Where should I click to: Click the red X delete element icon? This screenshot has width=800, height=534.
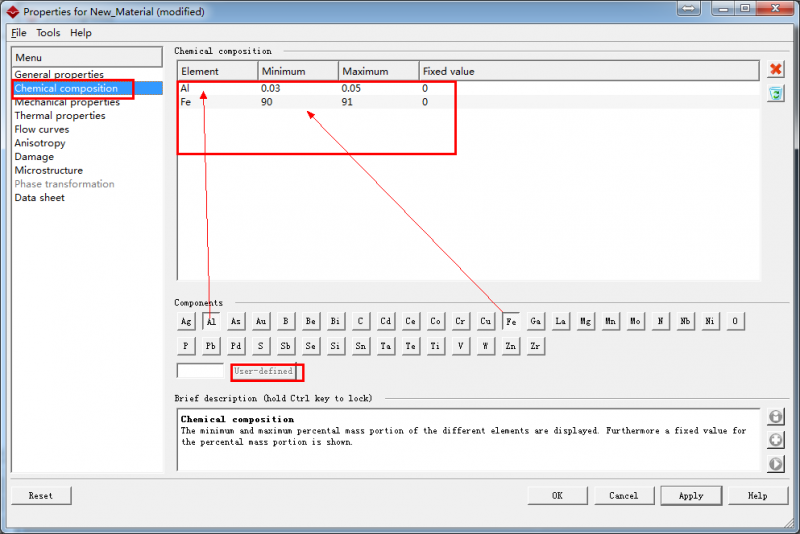pyautogui.click(x=776, y=69)
